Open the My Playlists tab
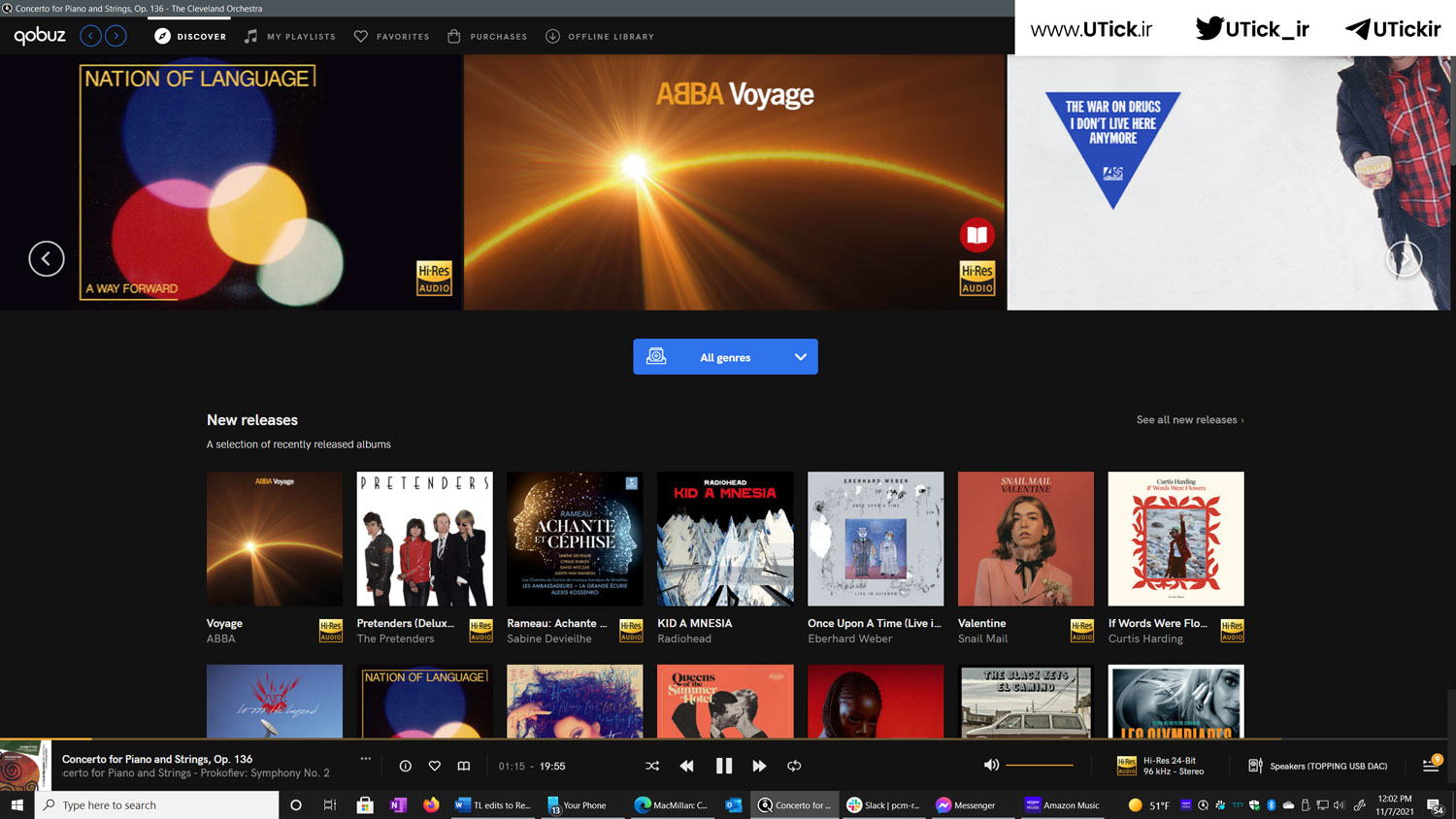1456x819 pixels. 289,36
